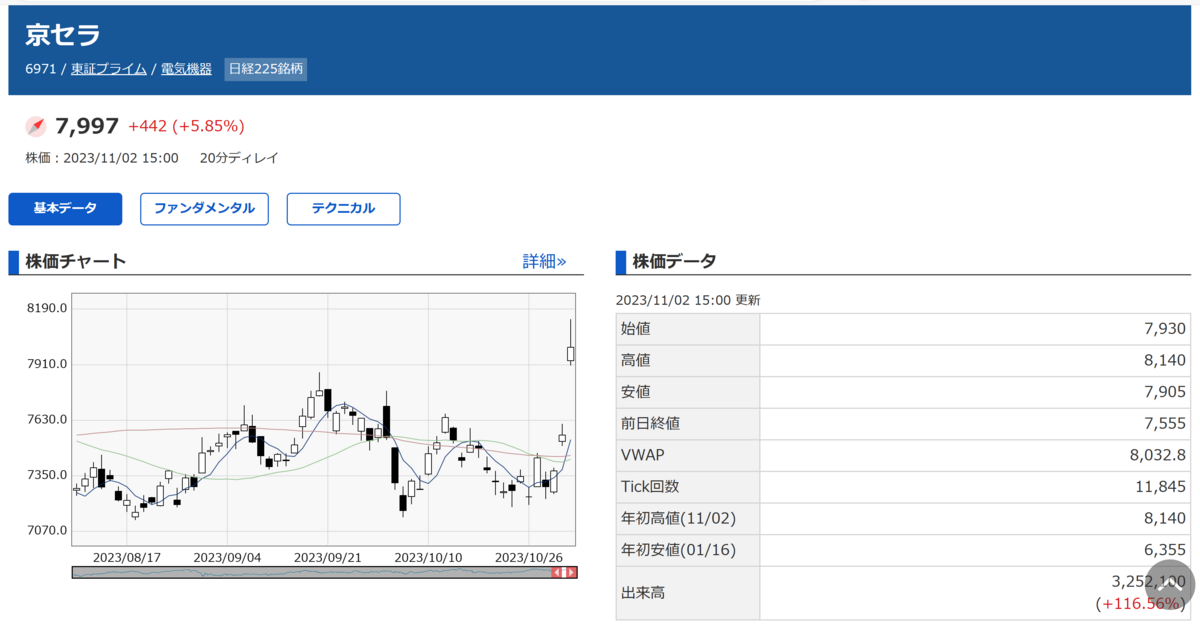Select the 基本データ tab

click(65, 209)
